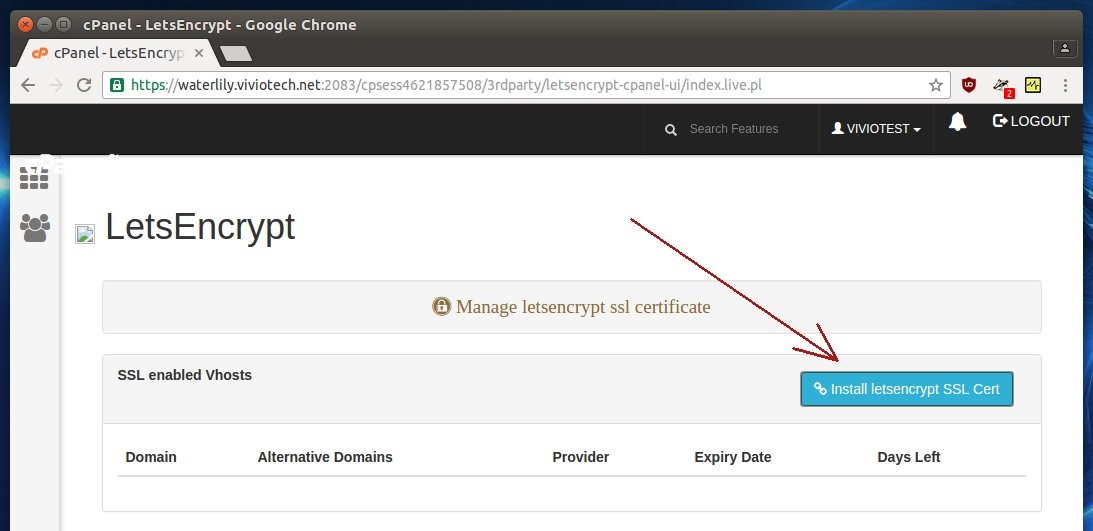
Task: Click the Chrome profile avatar button
Action: [x=1064, y=48]
